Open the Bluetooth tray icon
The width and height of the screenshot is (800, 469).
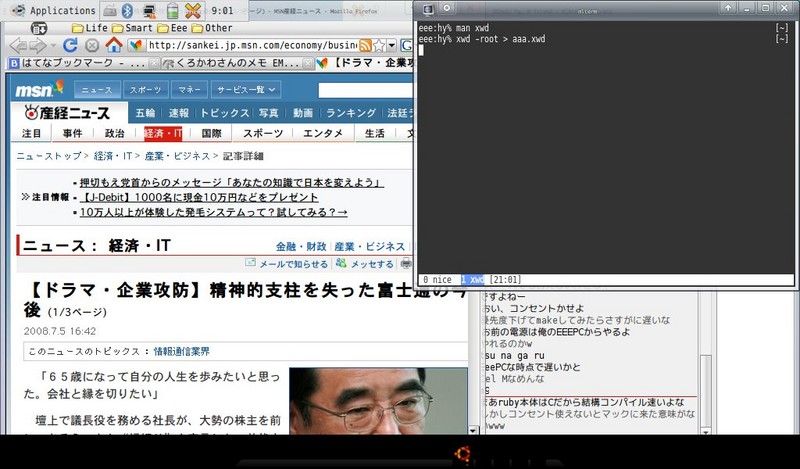128,10
